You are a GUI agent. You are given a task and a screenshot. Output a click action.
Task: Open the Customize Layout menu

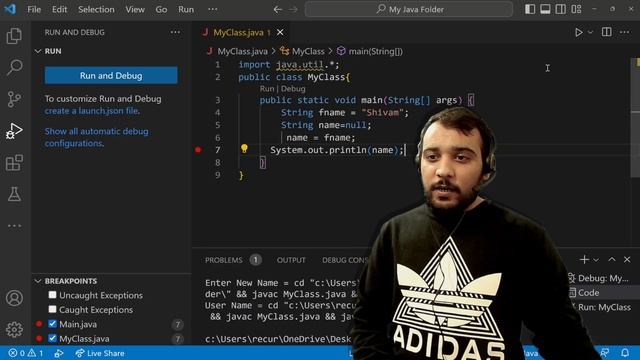pos(576,9)
